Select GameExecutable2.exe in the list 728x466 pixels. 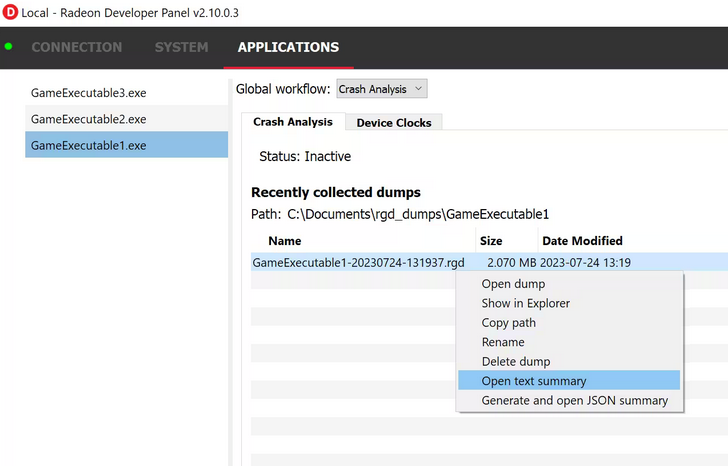(x=89, y=119)
